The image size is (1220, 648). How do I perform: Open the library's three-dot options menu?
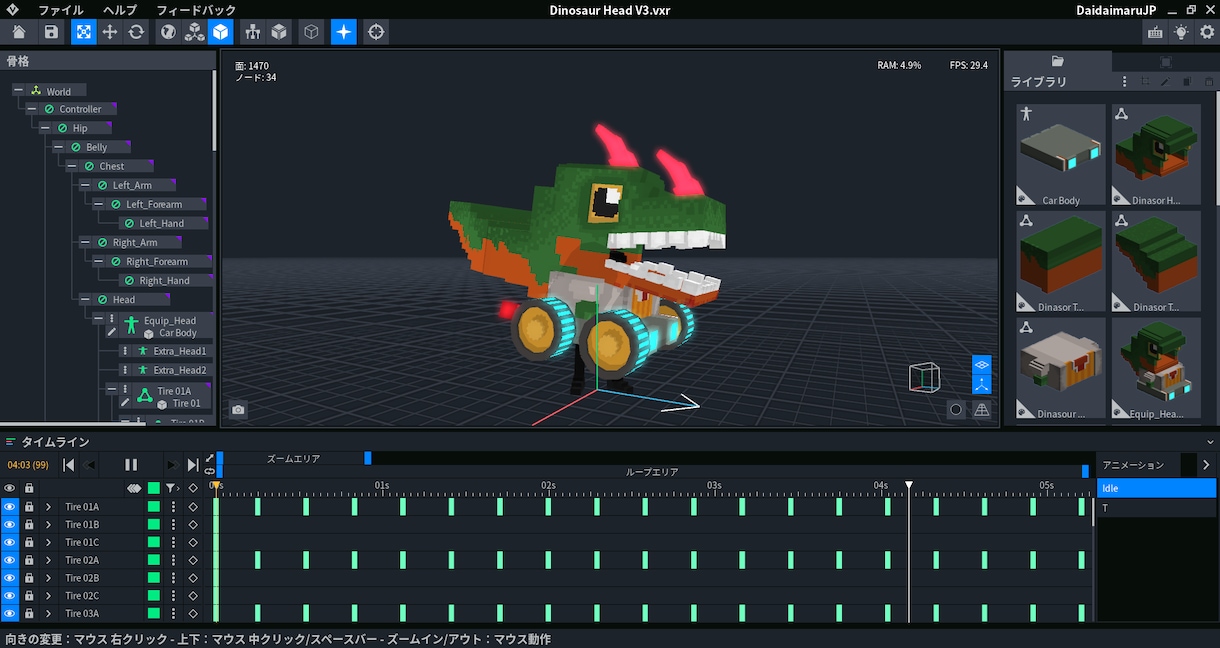[1124, 82]
